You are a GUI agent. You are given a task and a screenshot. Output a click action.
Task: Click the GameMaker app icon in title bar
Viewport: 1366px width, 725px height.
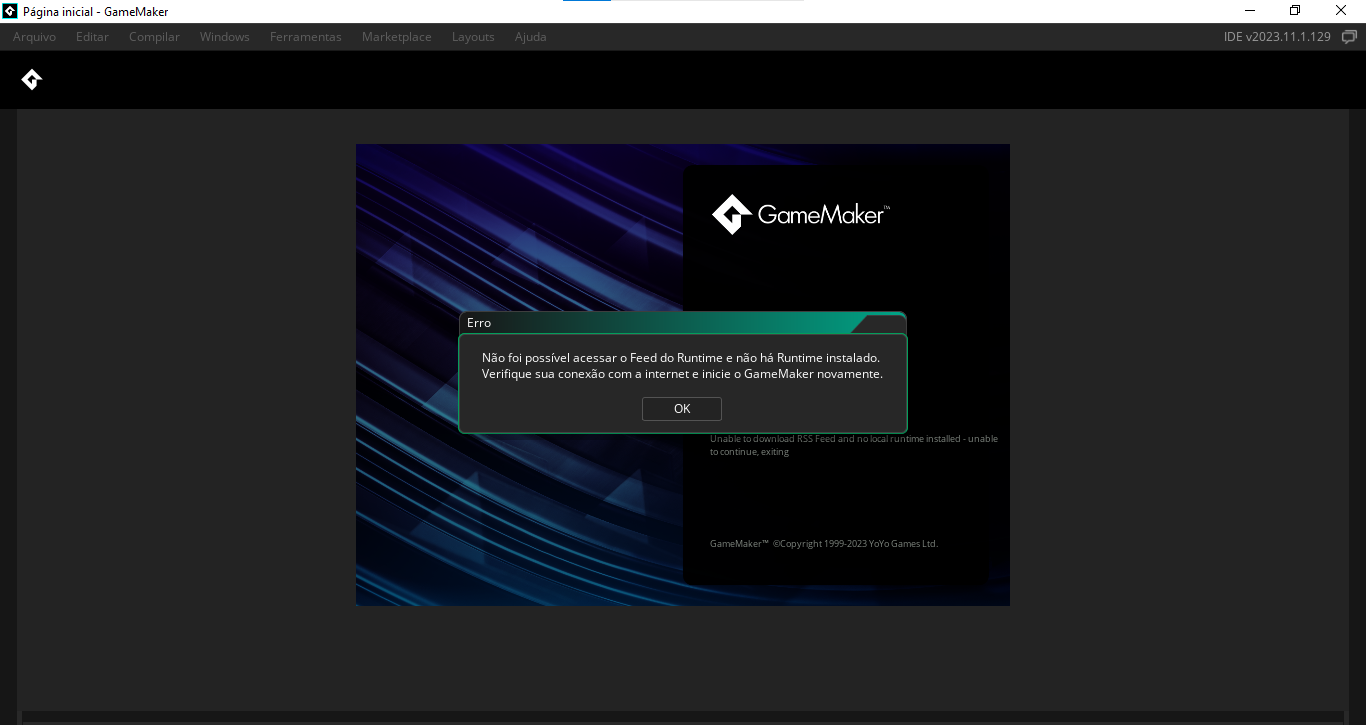tap(10, 11)
